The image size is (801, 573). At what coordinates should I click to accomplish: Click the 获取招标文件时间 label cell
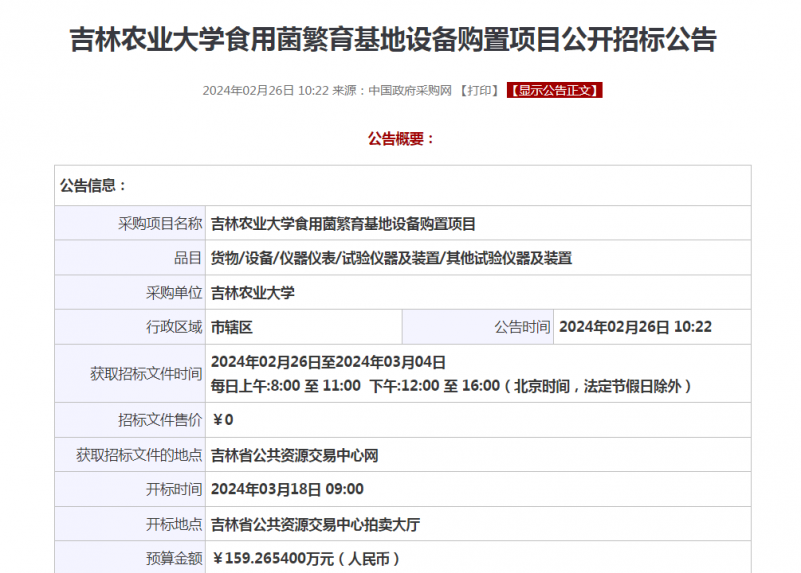click(130, 374)
